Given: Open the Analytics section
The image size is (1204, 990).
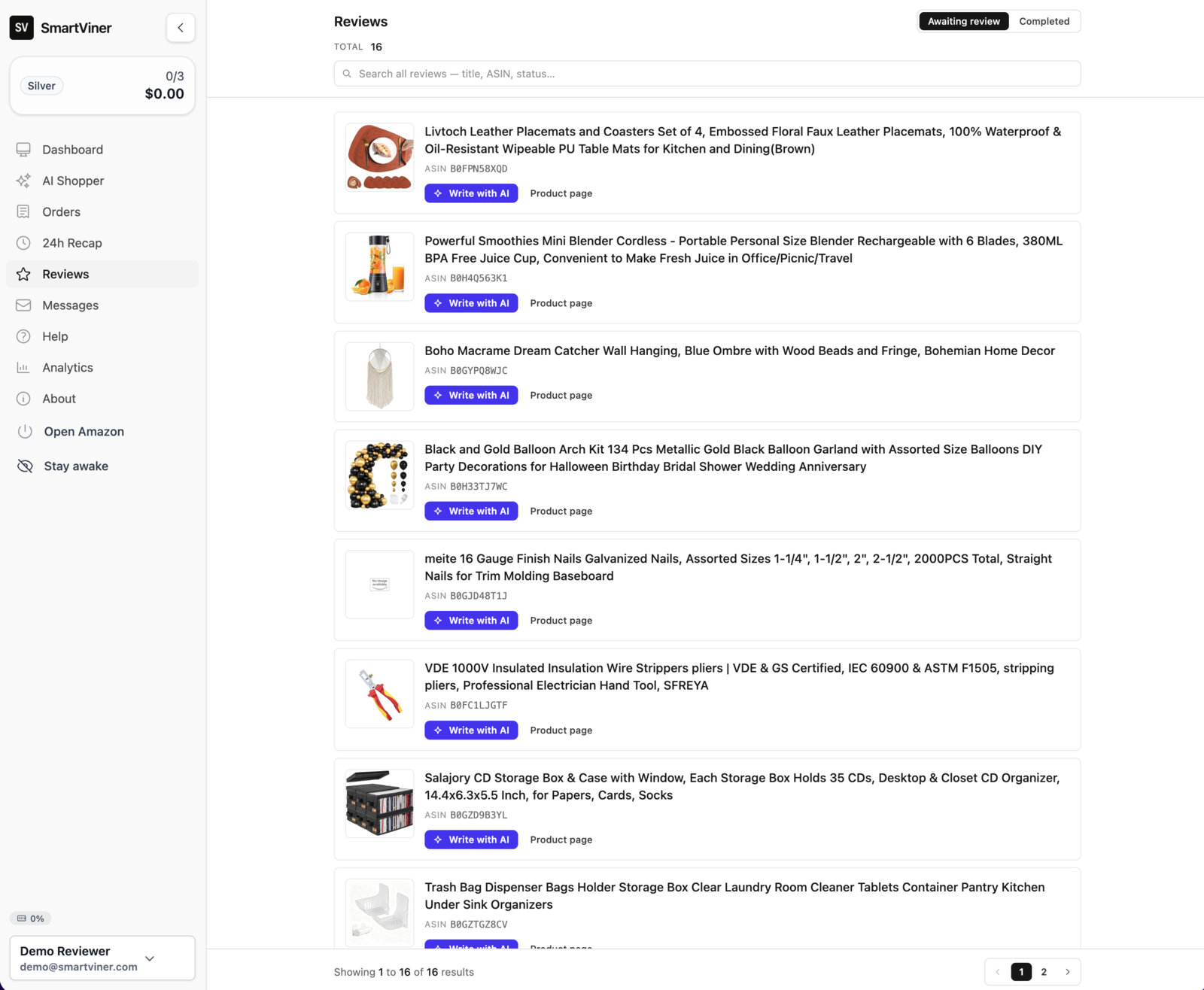Looking at the screenshot, I should [102, 368].
